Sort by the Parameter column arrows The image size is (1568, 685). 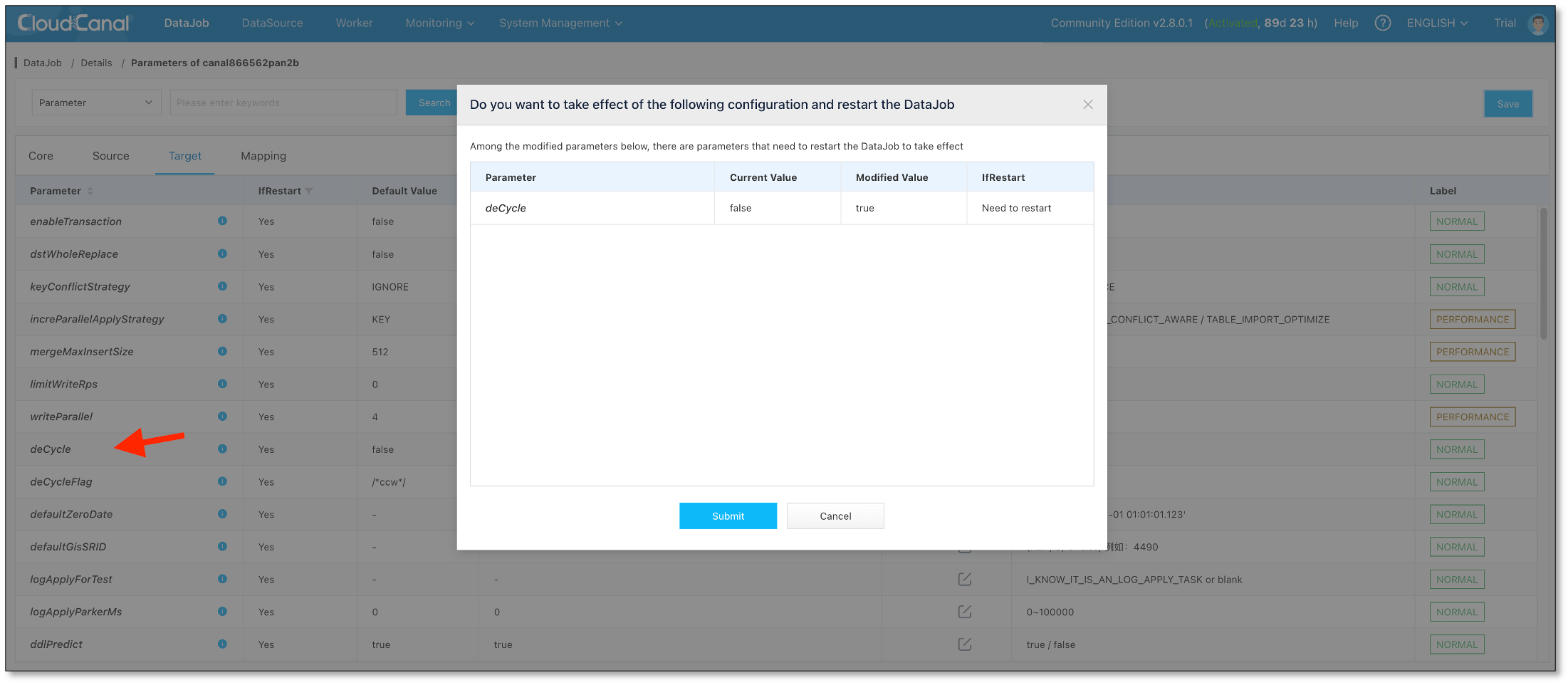coord(90,192)
